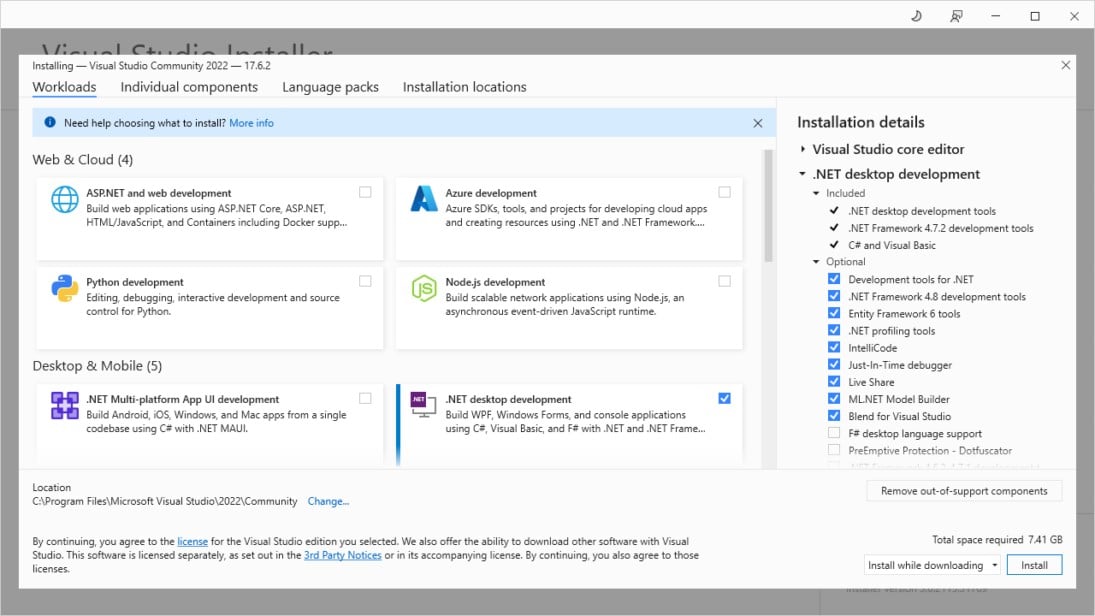Toggle dark theme with the moon icon
The width and height of the screenshot is (1095, 616).
(917, 15)
